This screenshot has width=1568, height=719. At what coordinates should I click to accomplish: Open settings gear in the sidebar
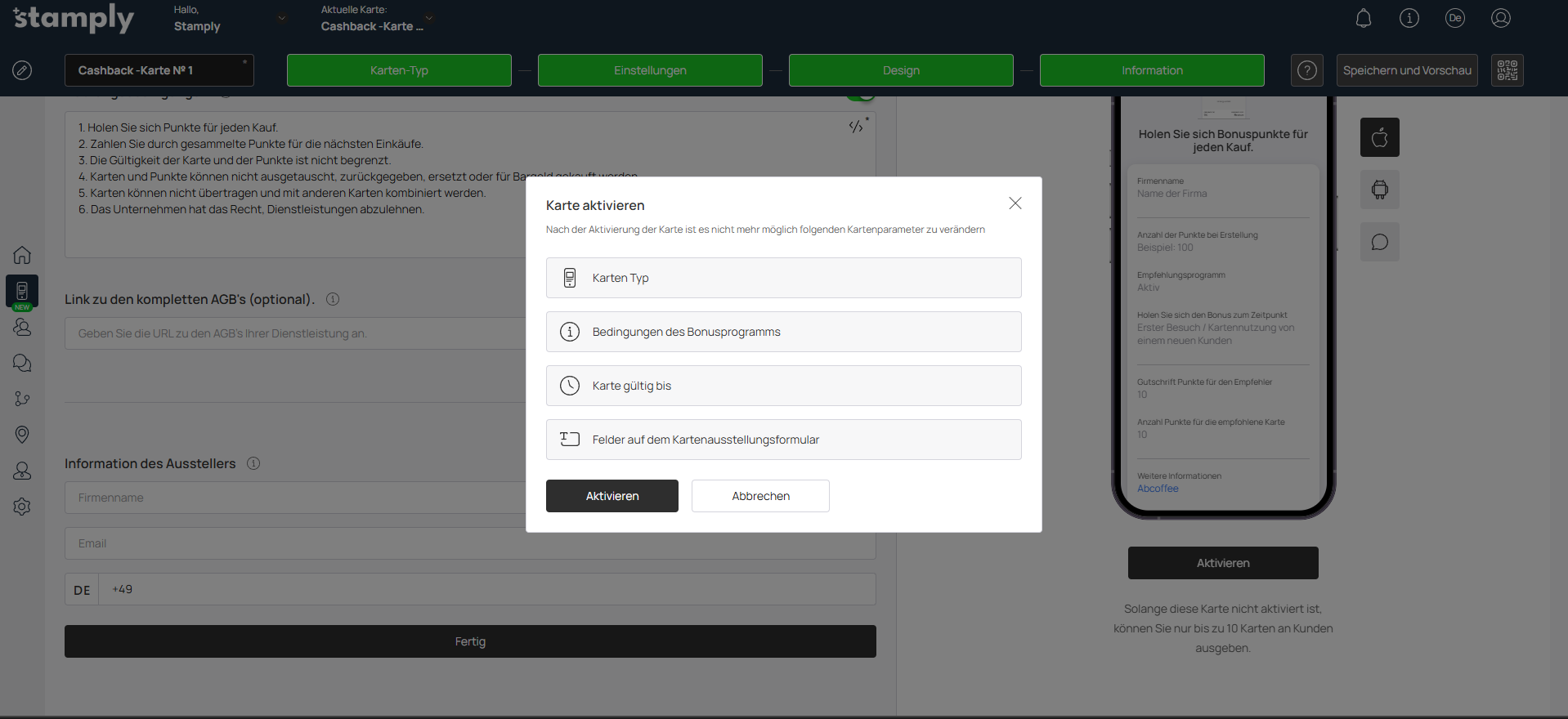(x=22, y=507)
